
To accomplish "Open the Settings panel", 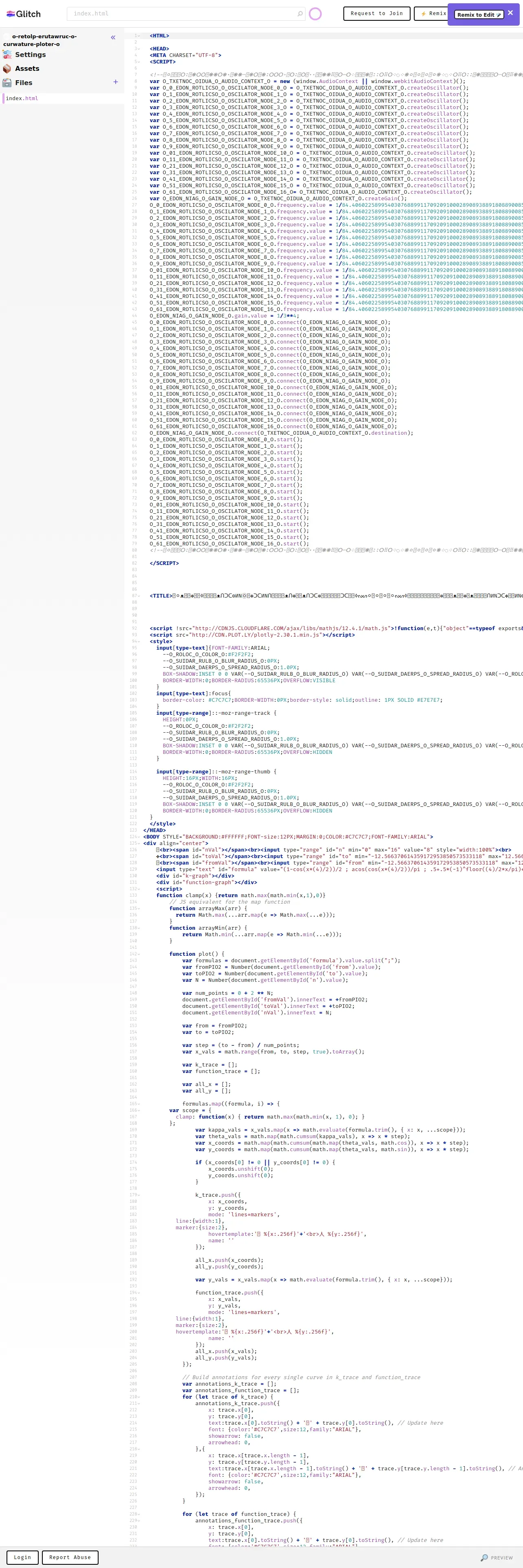I will point(24,55).
